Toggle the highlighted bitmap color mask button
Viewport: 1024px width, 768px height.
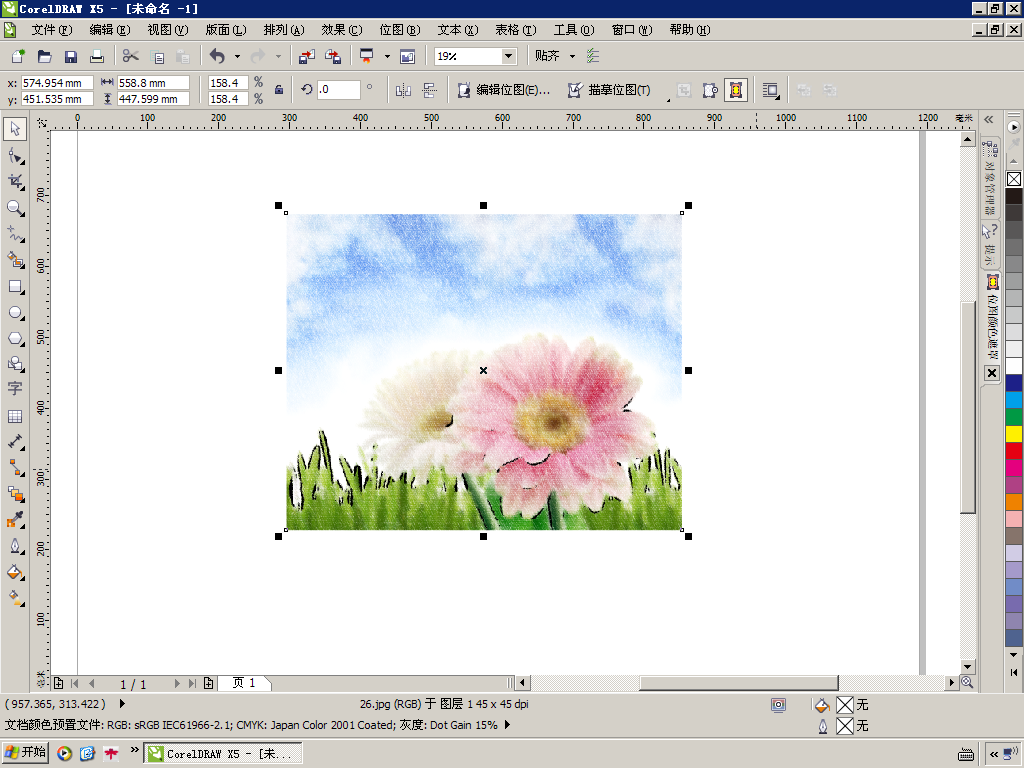[735, 90]
